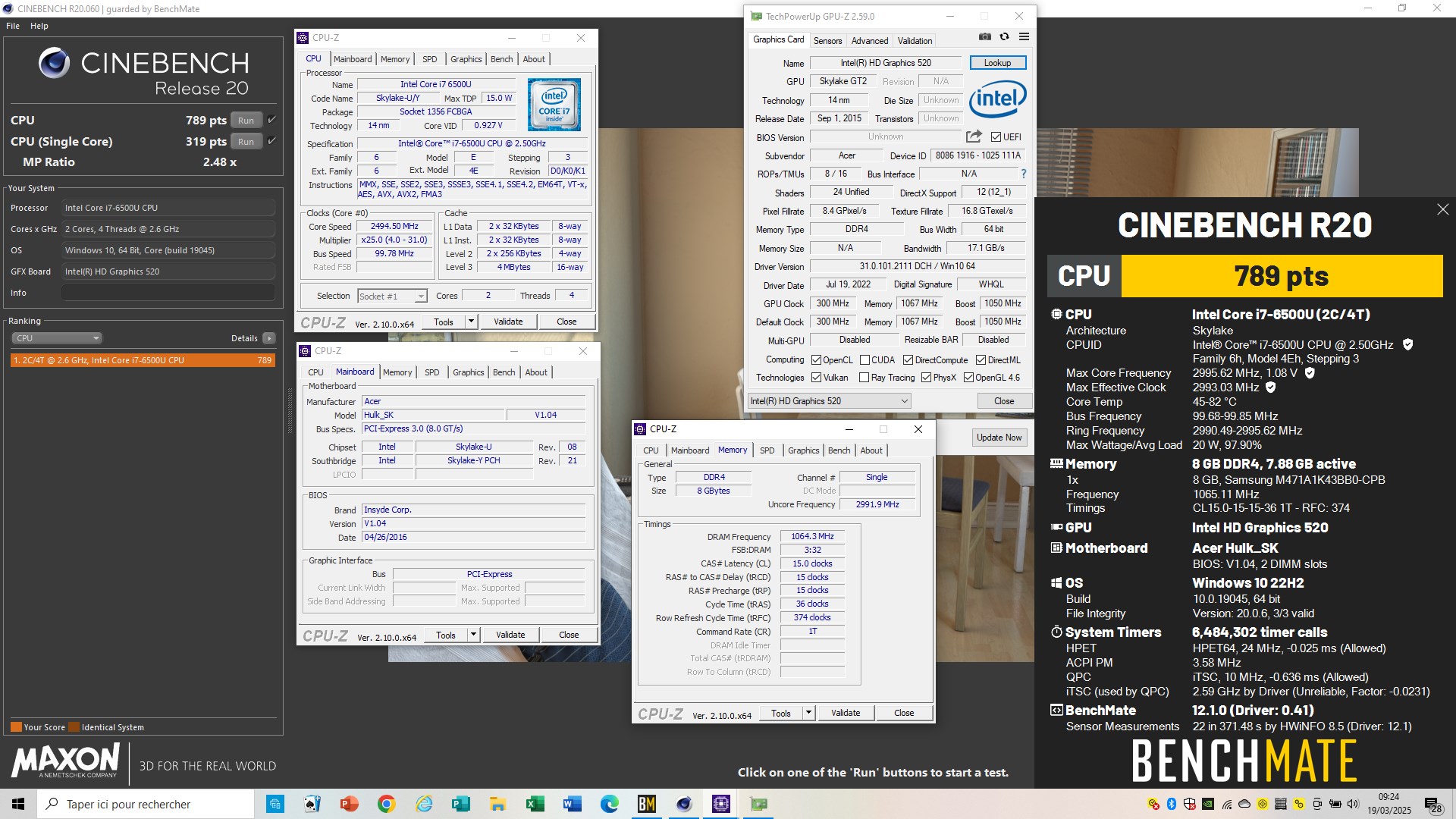Click the OneDrive cloud tray icon
Screen dimensions: 1456x819
pyautogui.click(x=1244, y=804)
